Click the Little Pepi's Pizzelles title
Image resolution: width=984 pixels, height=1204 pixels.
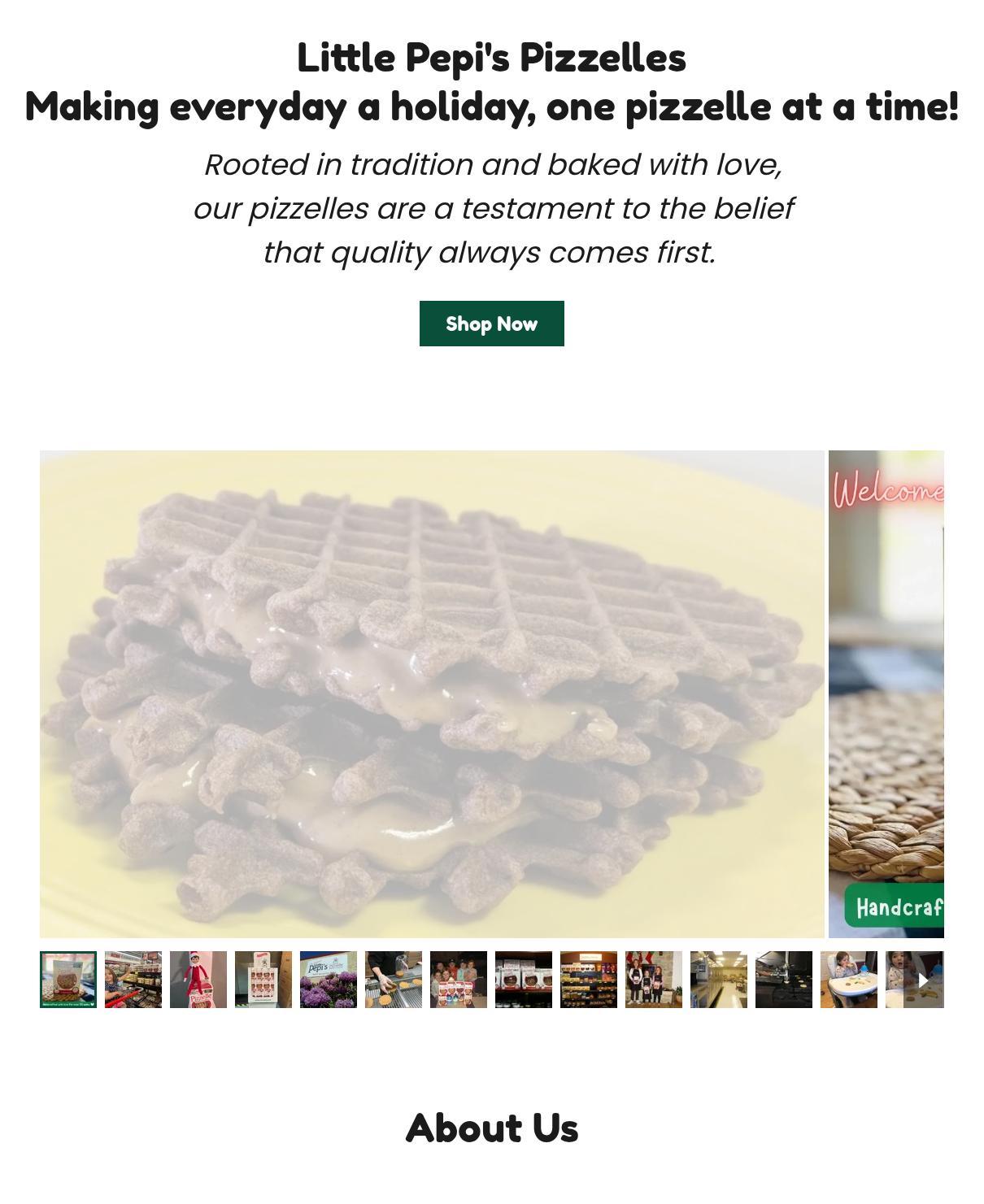[x=491, y=58]
